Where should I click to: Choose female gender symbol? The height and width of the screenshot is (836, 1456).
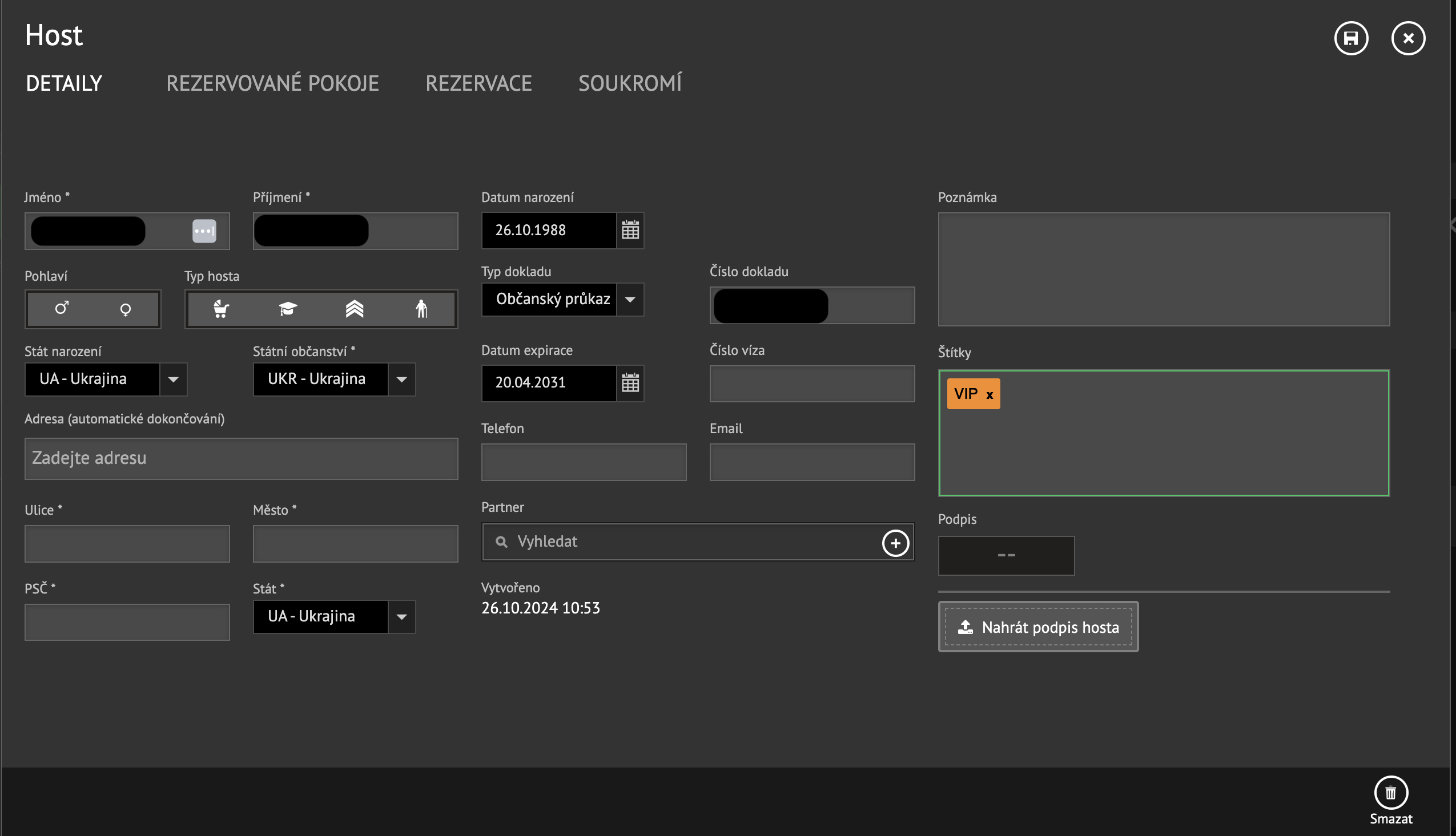pos(125,310)
